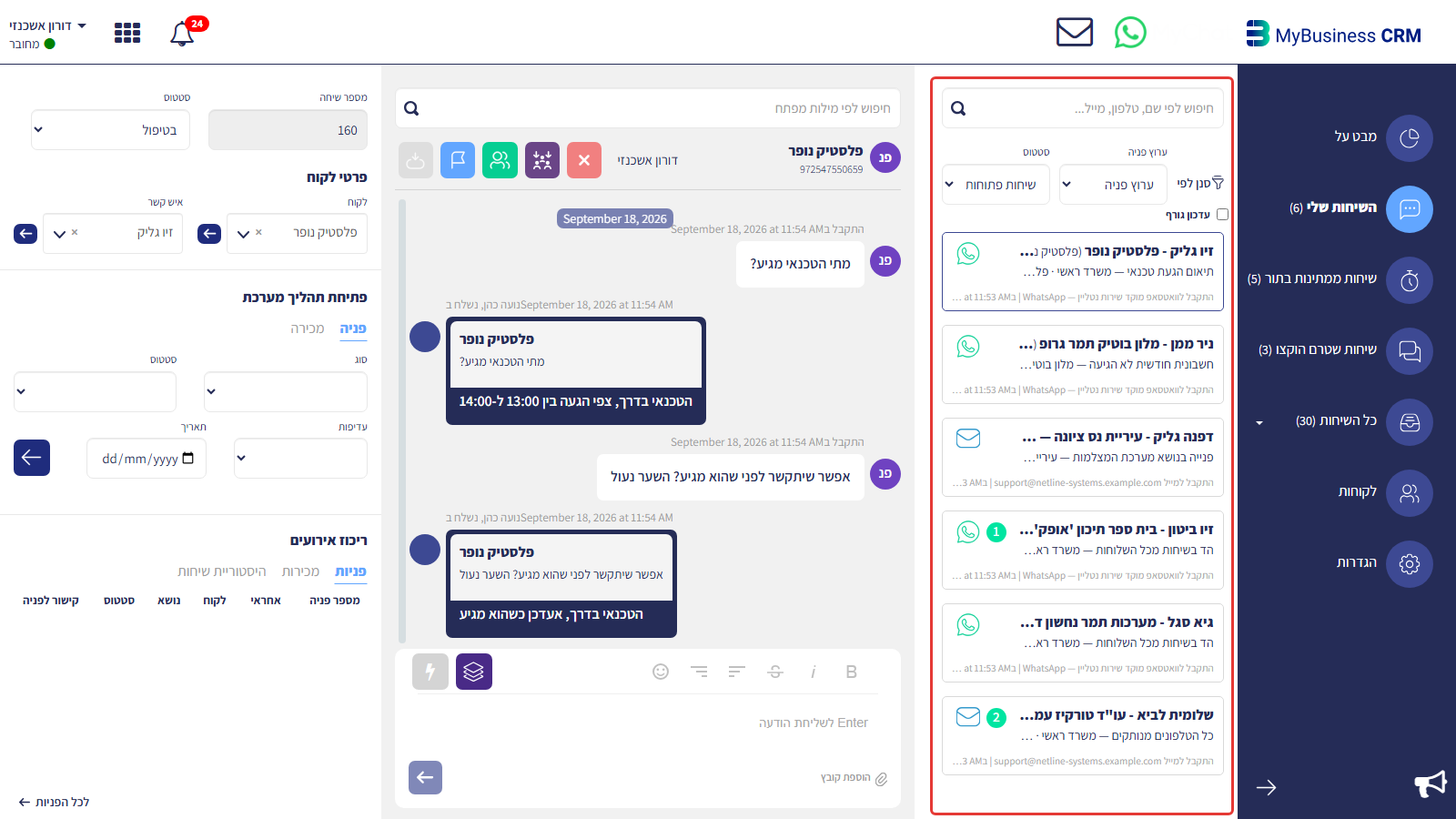Click the purple merge-contacts group icon
Image resolution: width=1456 pixels, height=819 pixels.
[542, 160]
